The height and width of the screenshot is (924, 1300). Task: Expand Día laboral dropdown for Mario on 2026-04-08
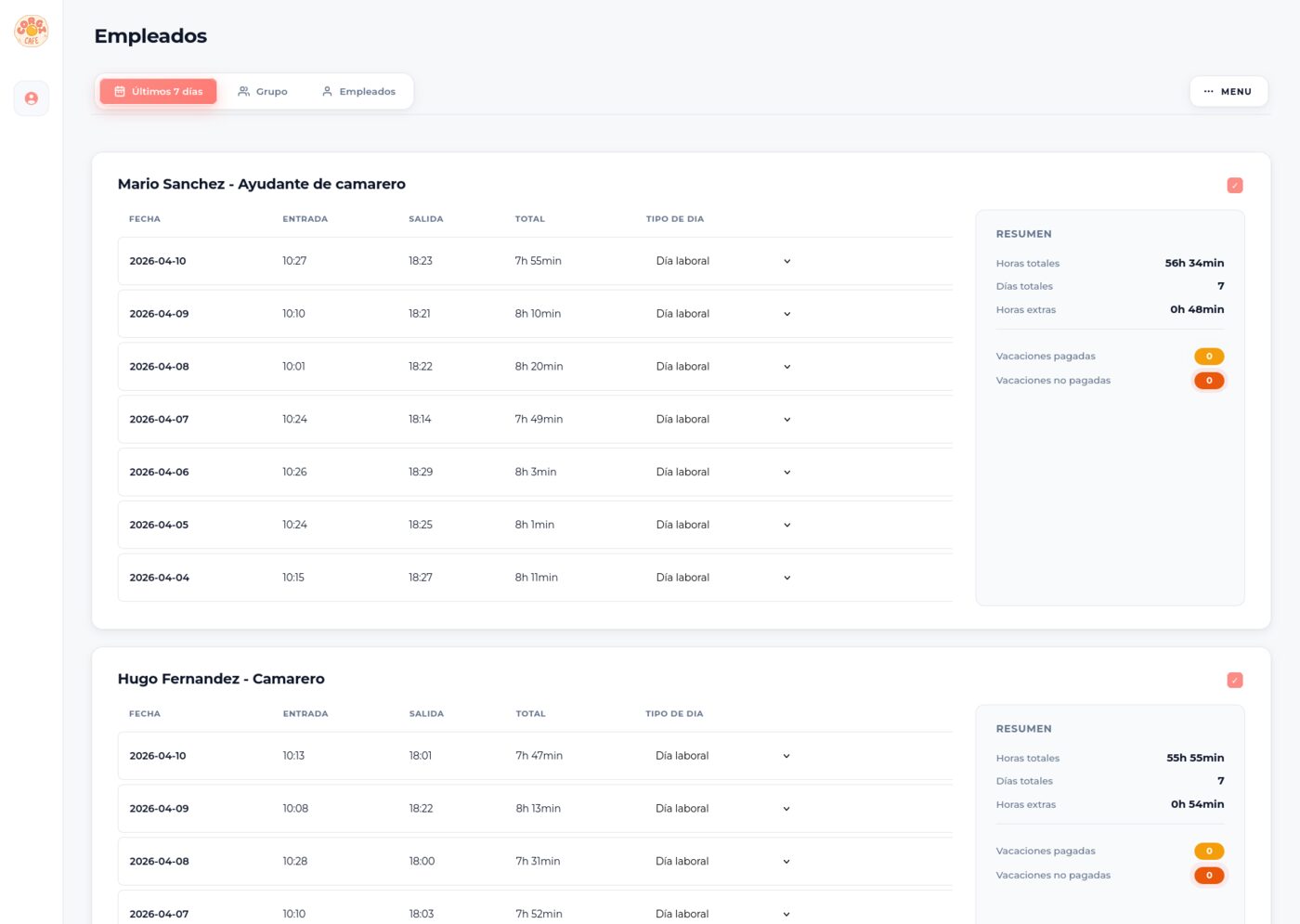click(786, 366)
